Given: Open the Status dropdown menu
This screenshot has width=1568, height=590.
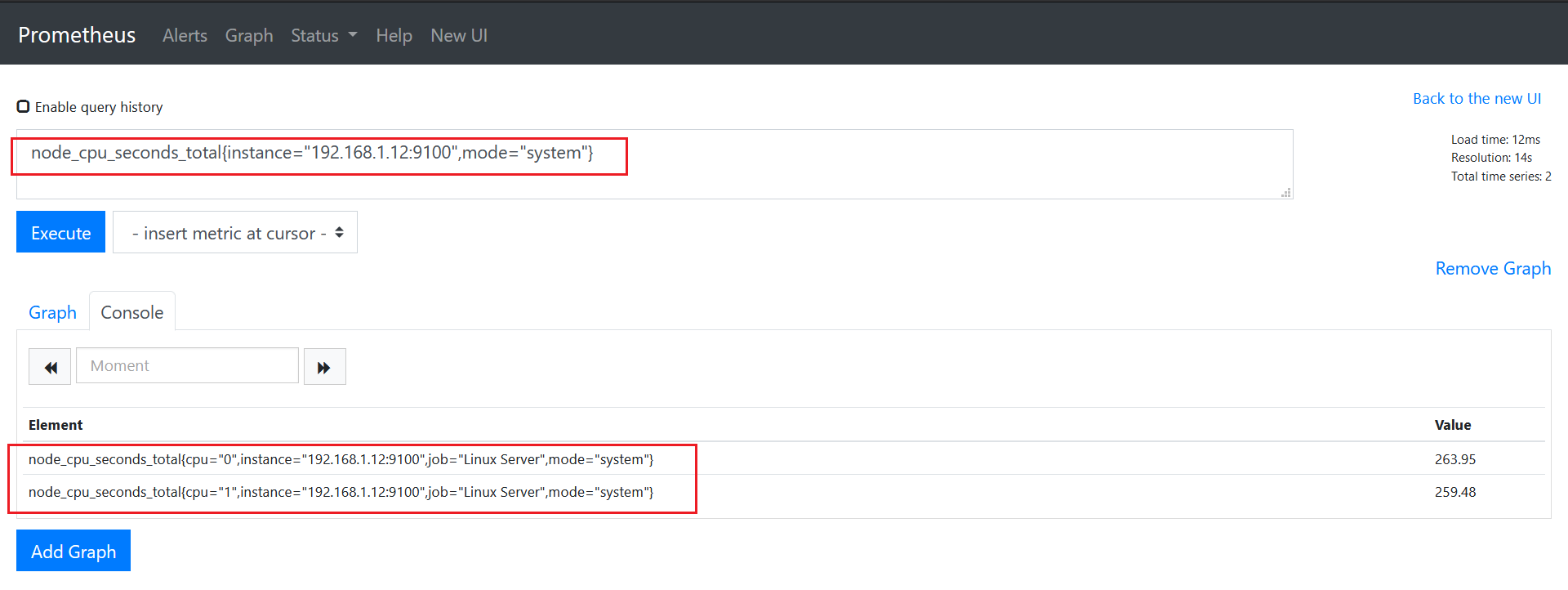Looking at the screenshot, I should (323, 36).
